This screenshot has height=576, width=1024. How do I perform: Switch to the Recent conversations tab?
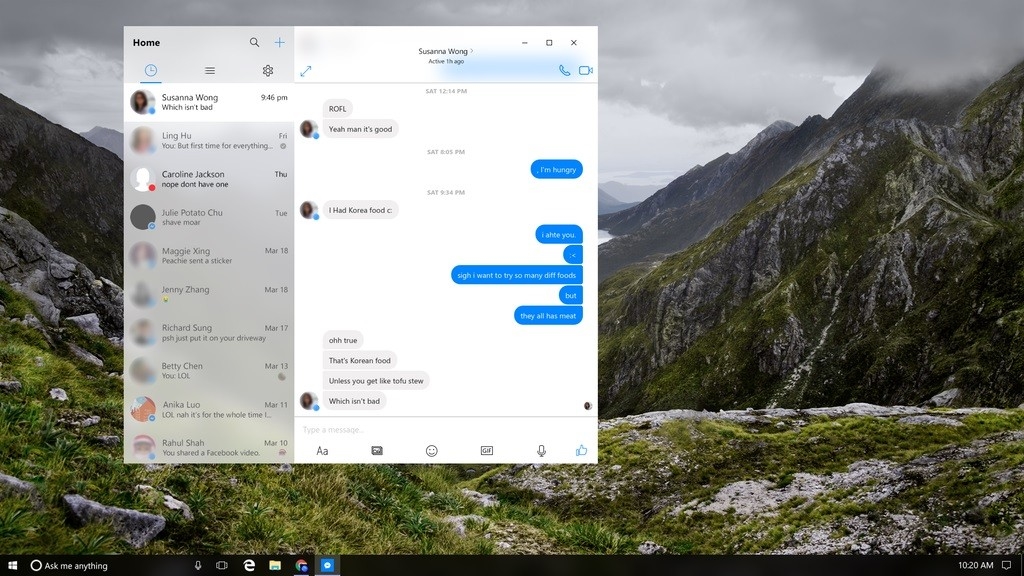pos(151,70)
